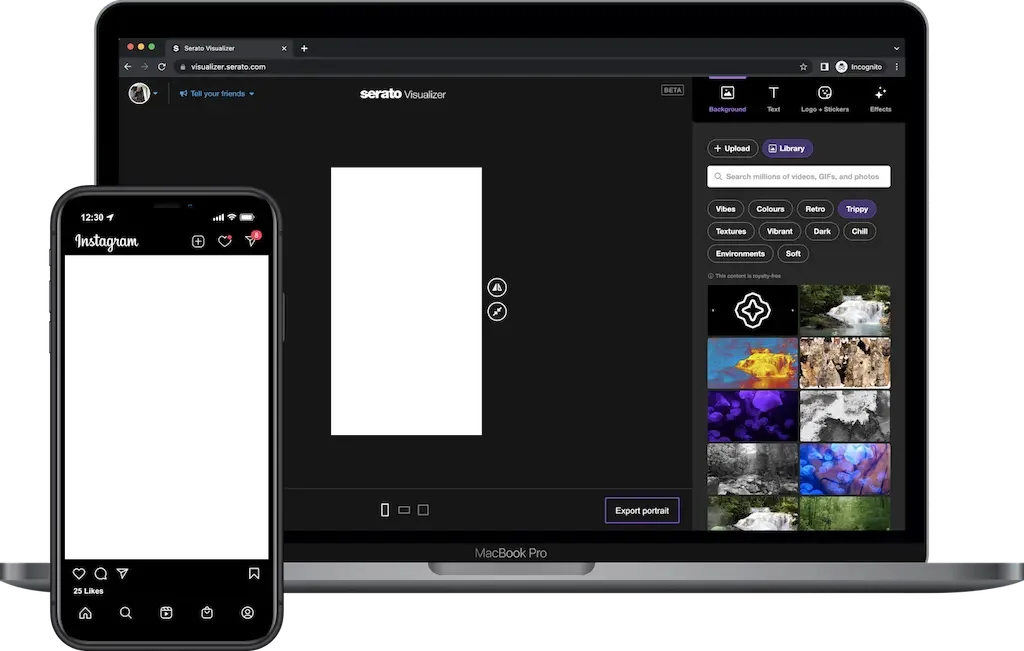Viewport: 1024px width, 651px height.
Task: Tap the Instagram Reels tab
Action: click(x=167, y=612)
